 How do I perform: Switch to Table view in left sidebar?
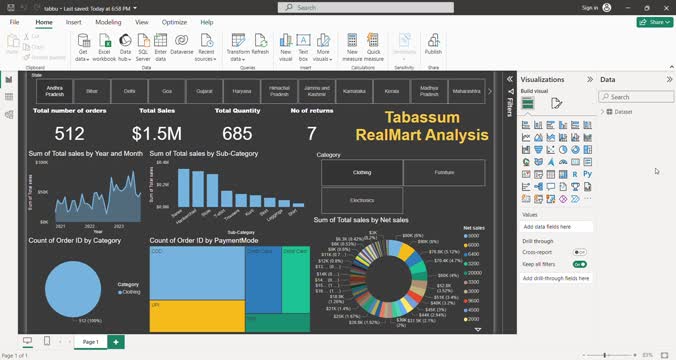pos(9,97)
